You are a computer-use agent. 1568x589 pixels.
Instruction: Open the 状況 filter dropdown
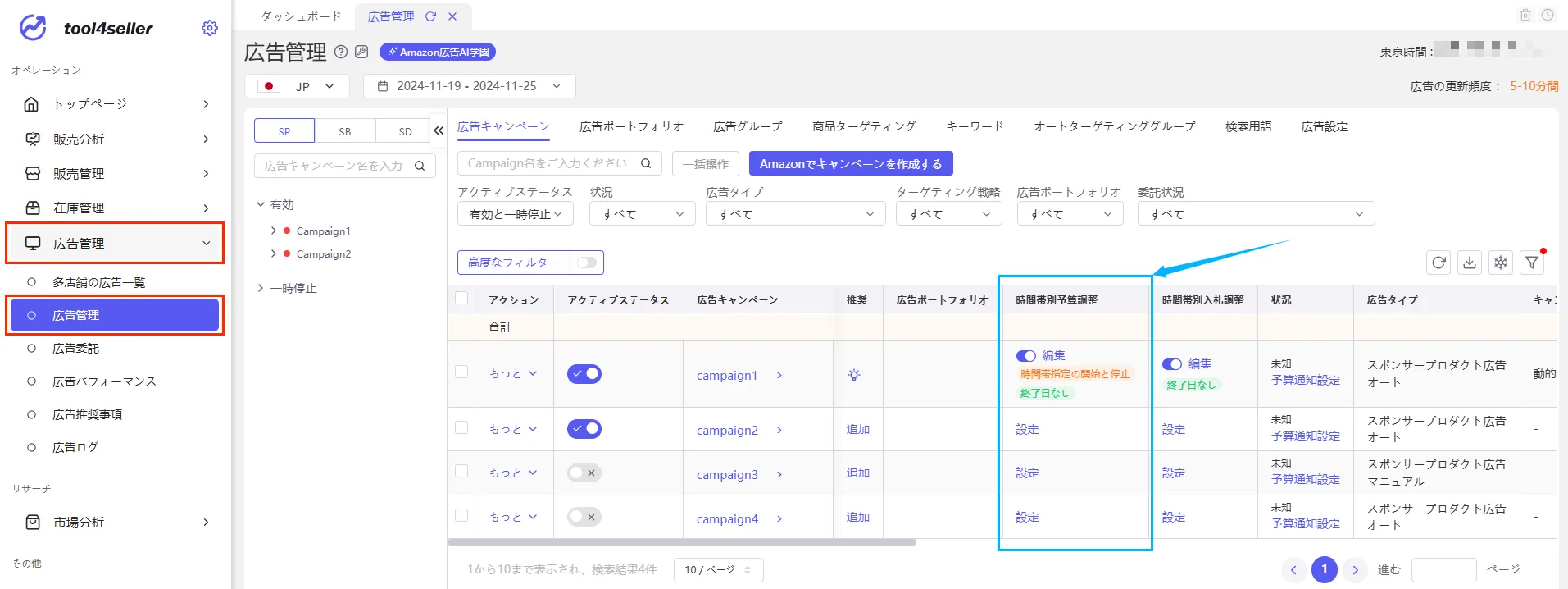coord(643,214)
